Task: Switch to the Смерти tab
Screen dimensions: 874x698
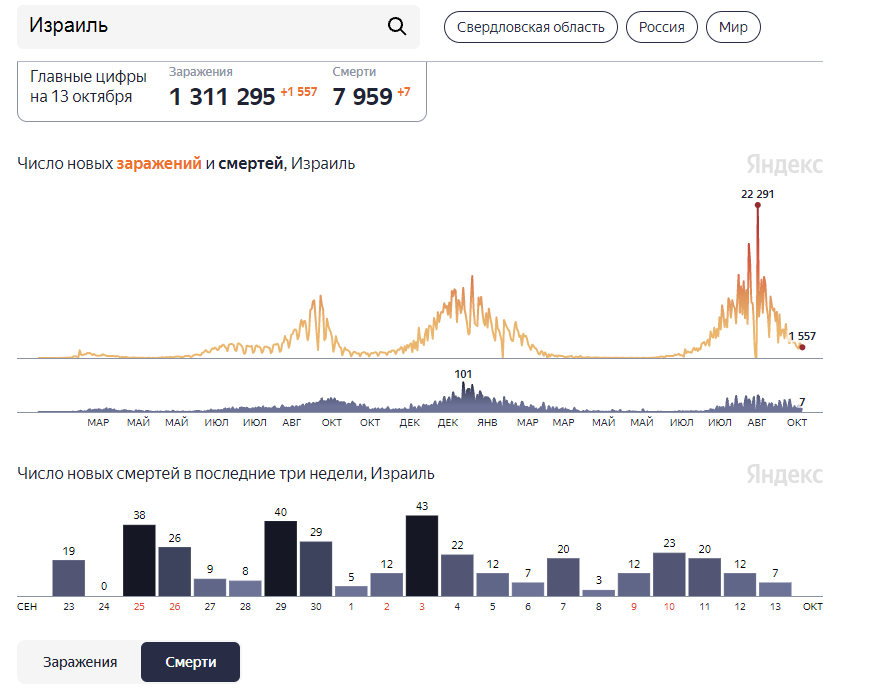Action: click(191, 662)
